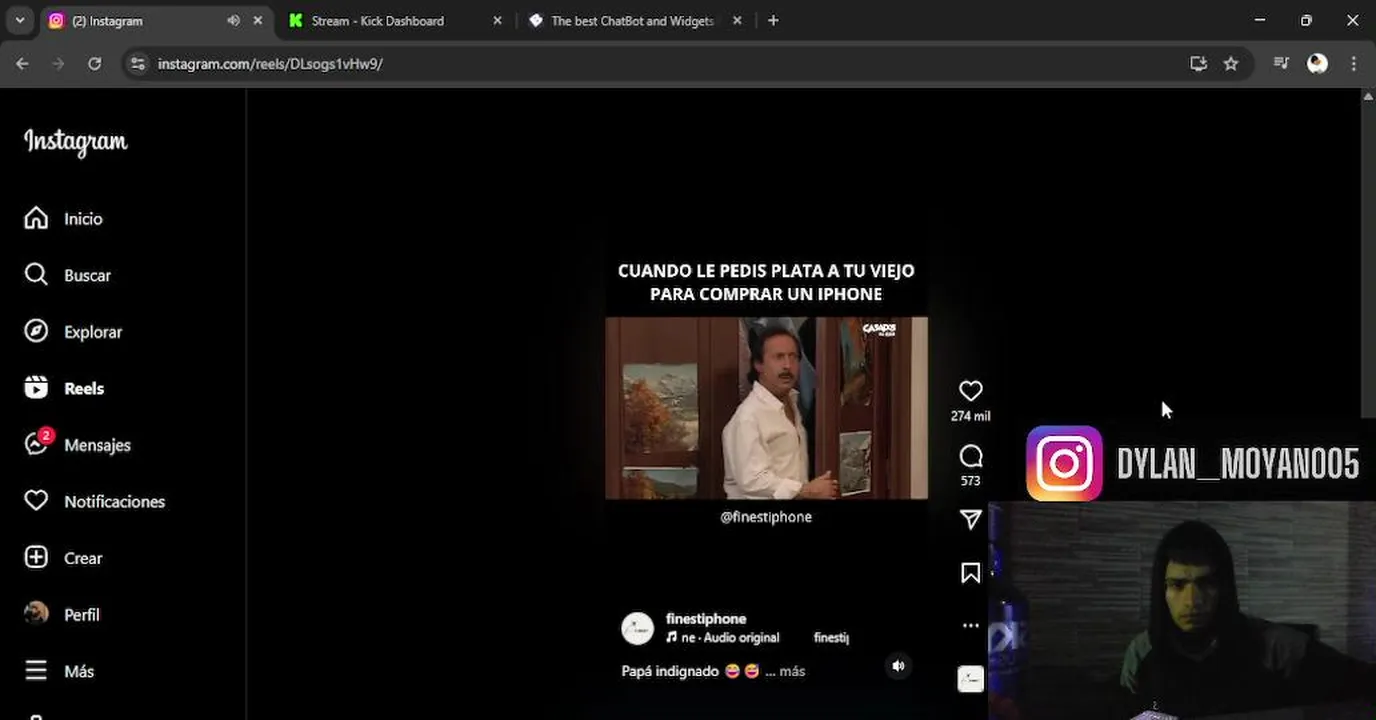Open the tab search dropdown arrow
Screen dimensions: 1376x720
19,21
